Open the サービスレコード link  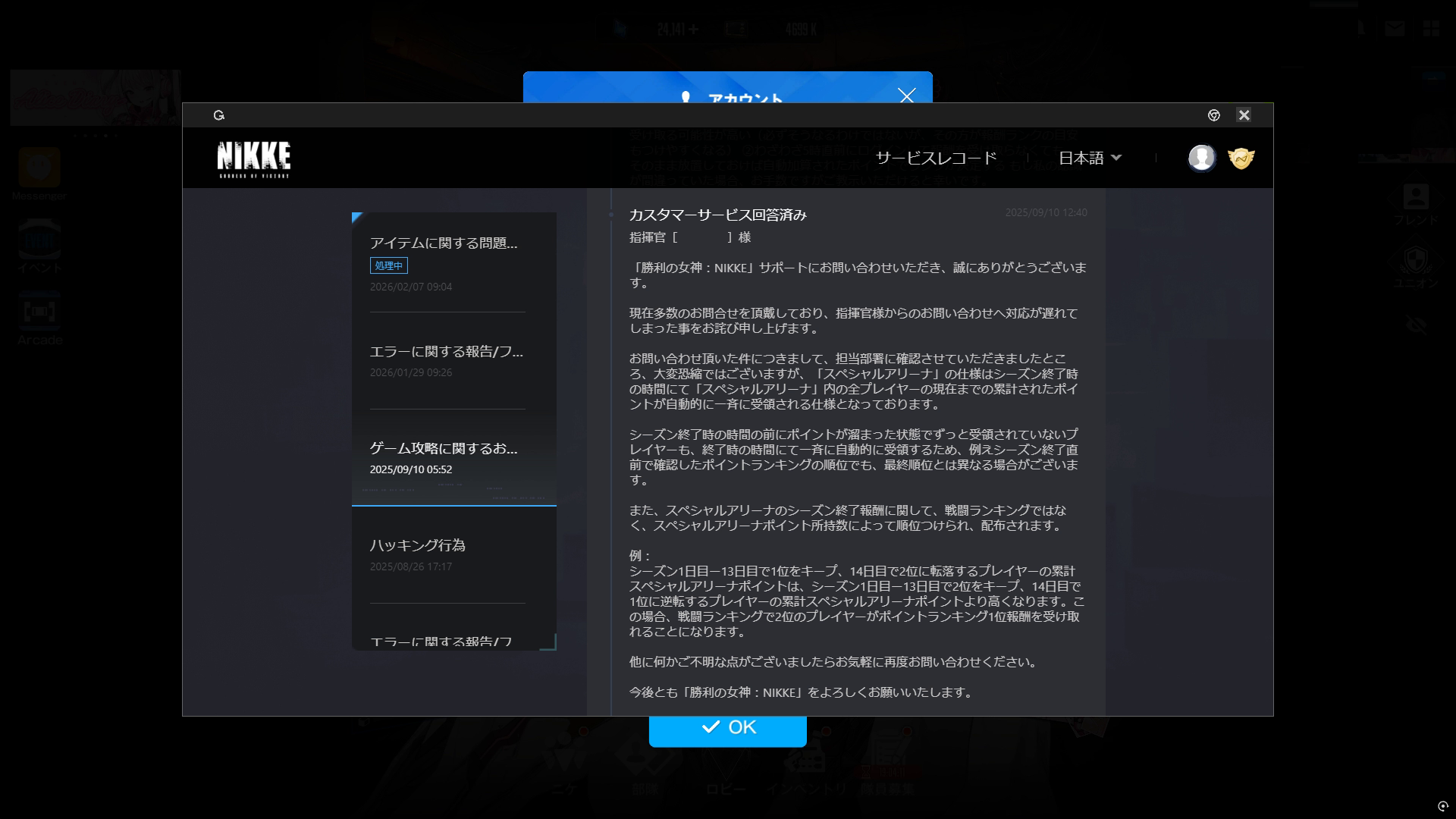936,158
